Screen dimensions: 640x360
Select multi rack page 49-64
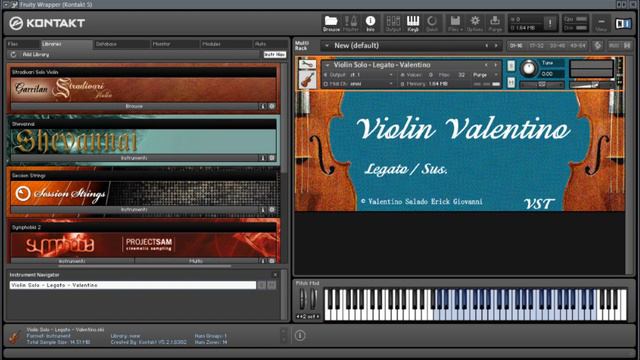578,46
